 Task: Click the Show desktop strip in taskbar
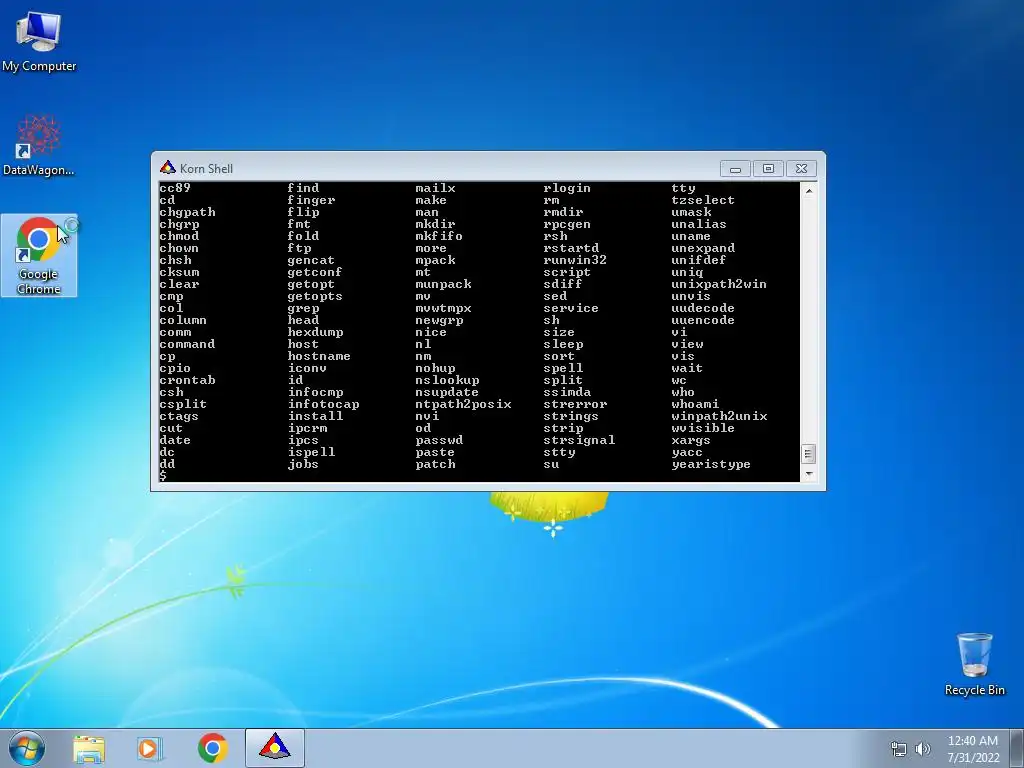point(1019,748)
